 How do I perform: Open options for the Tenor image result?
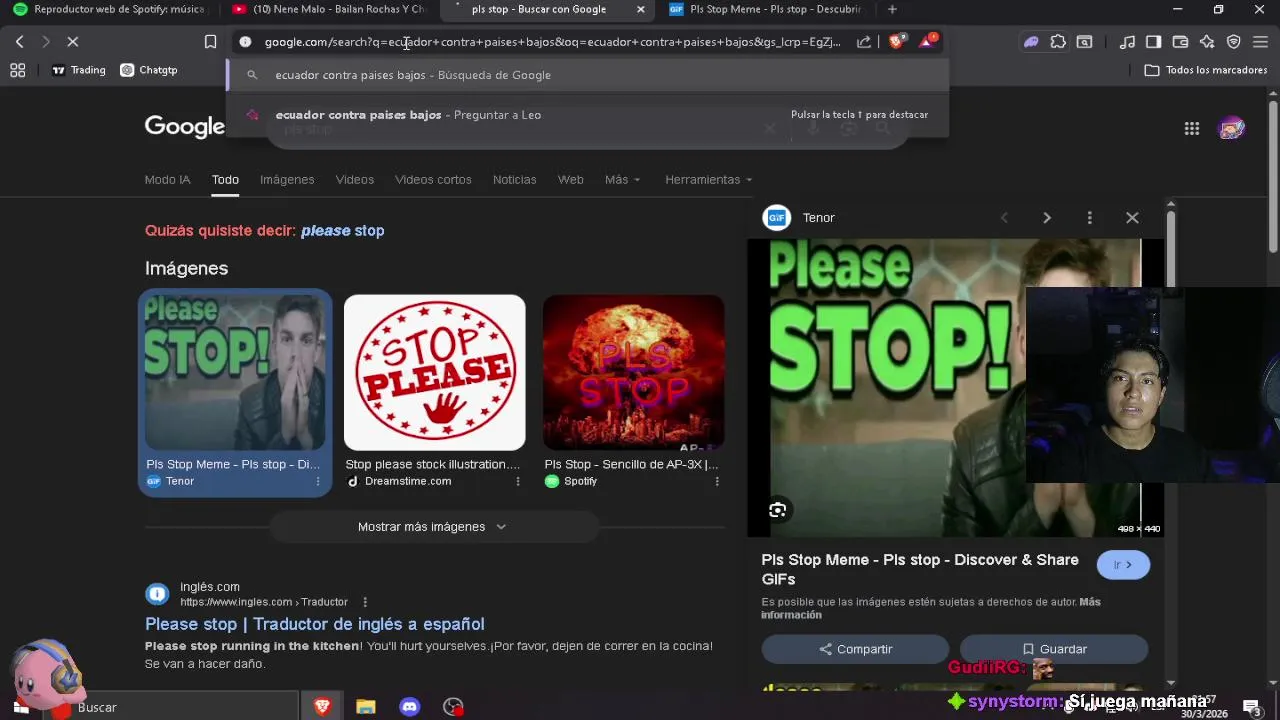pos(318,482)
